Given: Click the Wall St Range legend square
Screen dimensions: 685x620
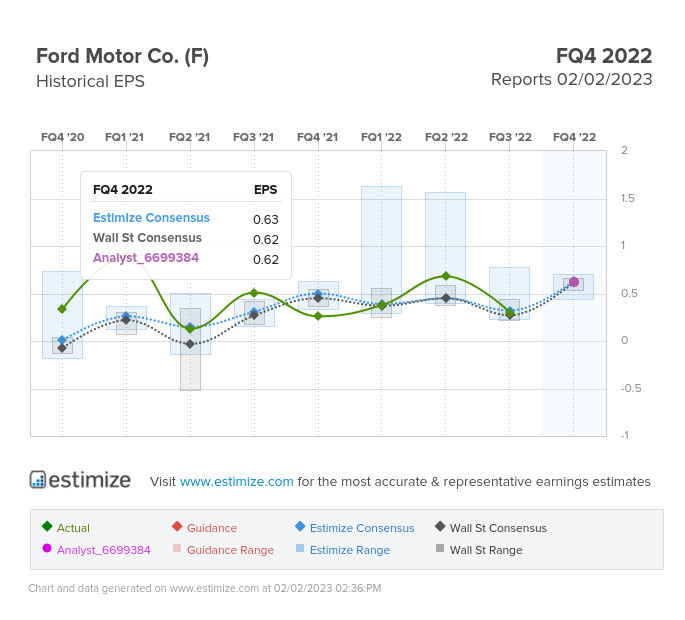Looking at the screenshot, I should click(440, 549).
